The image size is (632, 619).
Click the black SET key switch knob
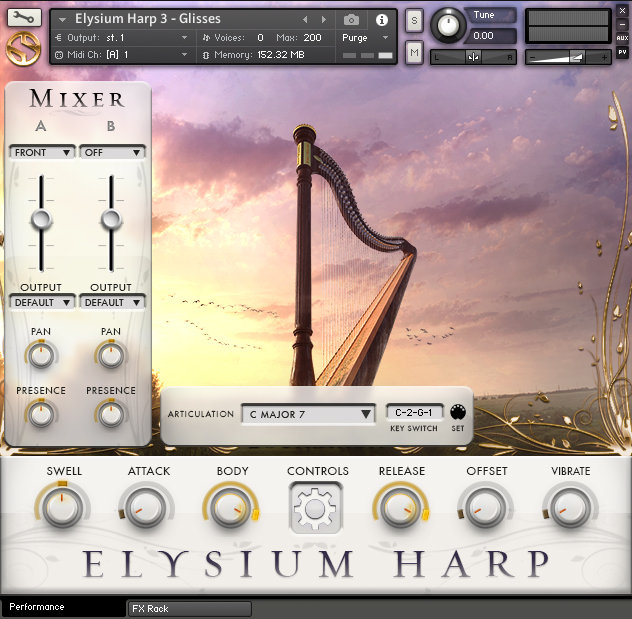tap(457, 413)
